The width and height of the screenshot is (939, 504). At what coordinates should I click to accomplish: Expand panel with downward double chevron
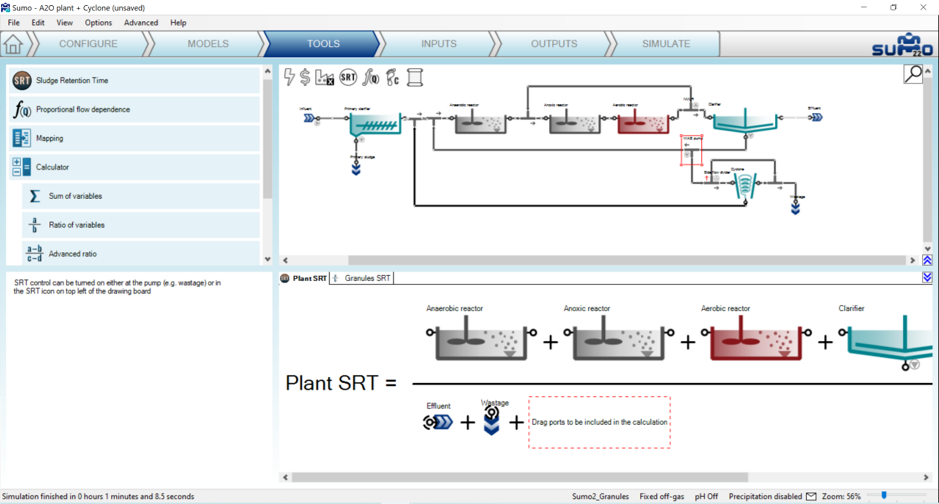coord(927,277)
